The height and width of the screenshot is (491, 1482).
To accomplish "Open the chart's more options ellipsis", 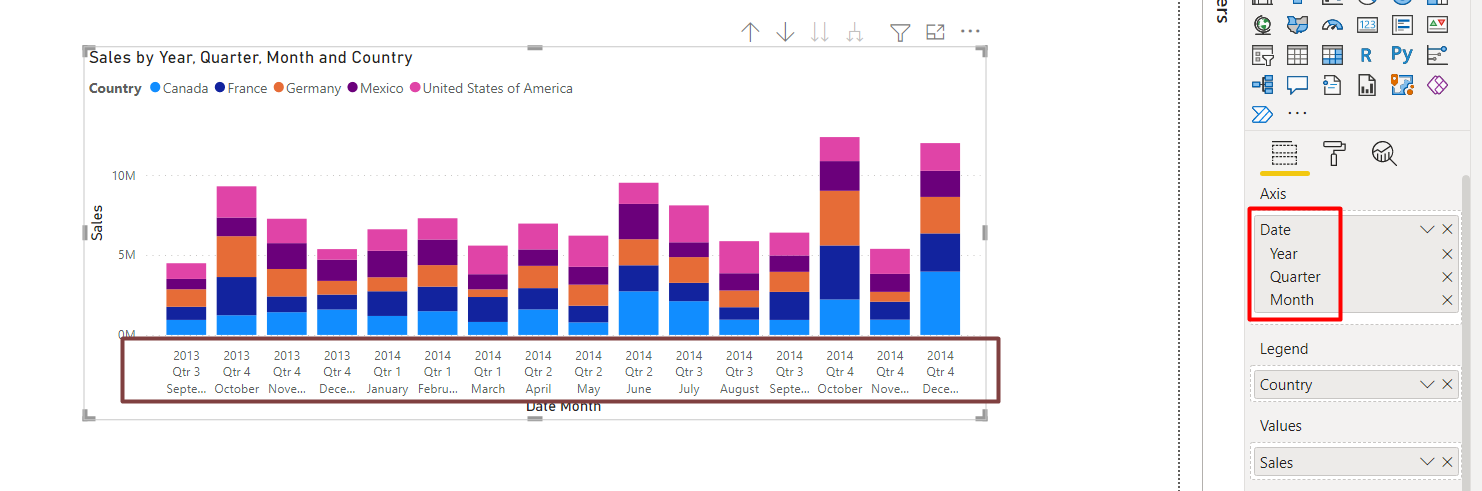I will (x=970, y=32).
